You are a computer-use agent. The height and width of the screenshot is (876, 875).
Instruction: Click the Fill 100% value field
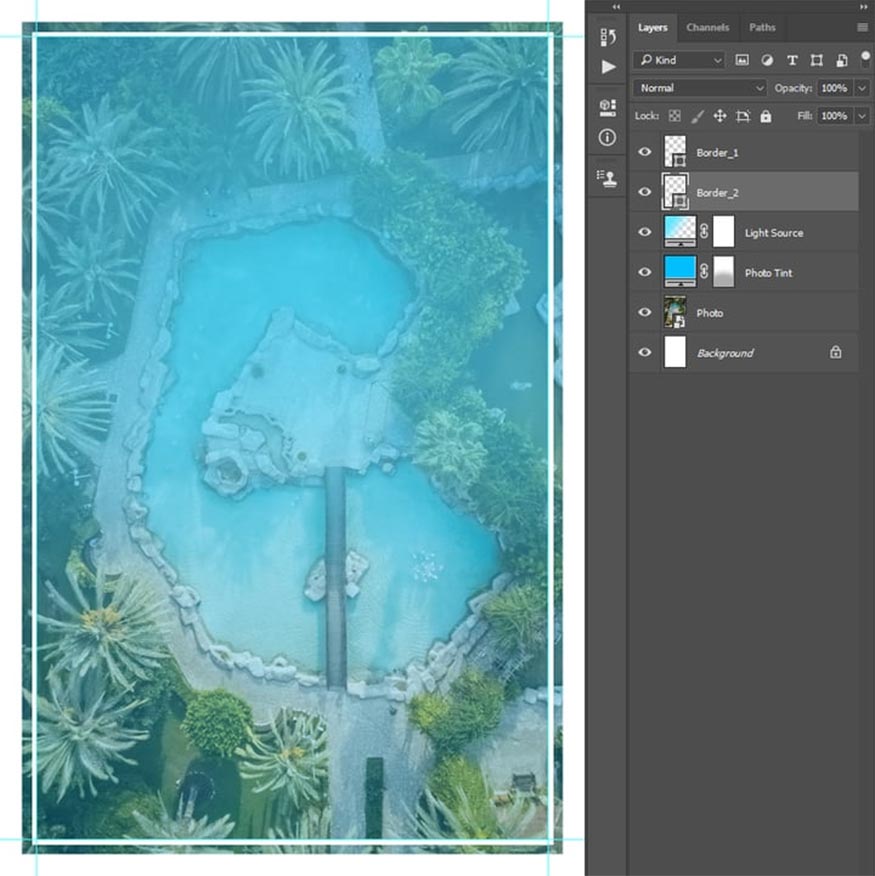(835, 116)
